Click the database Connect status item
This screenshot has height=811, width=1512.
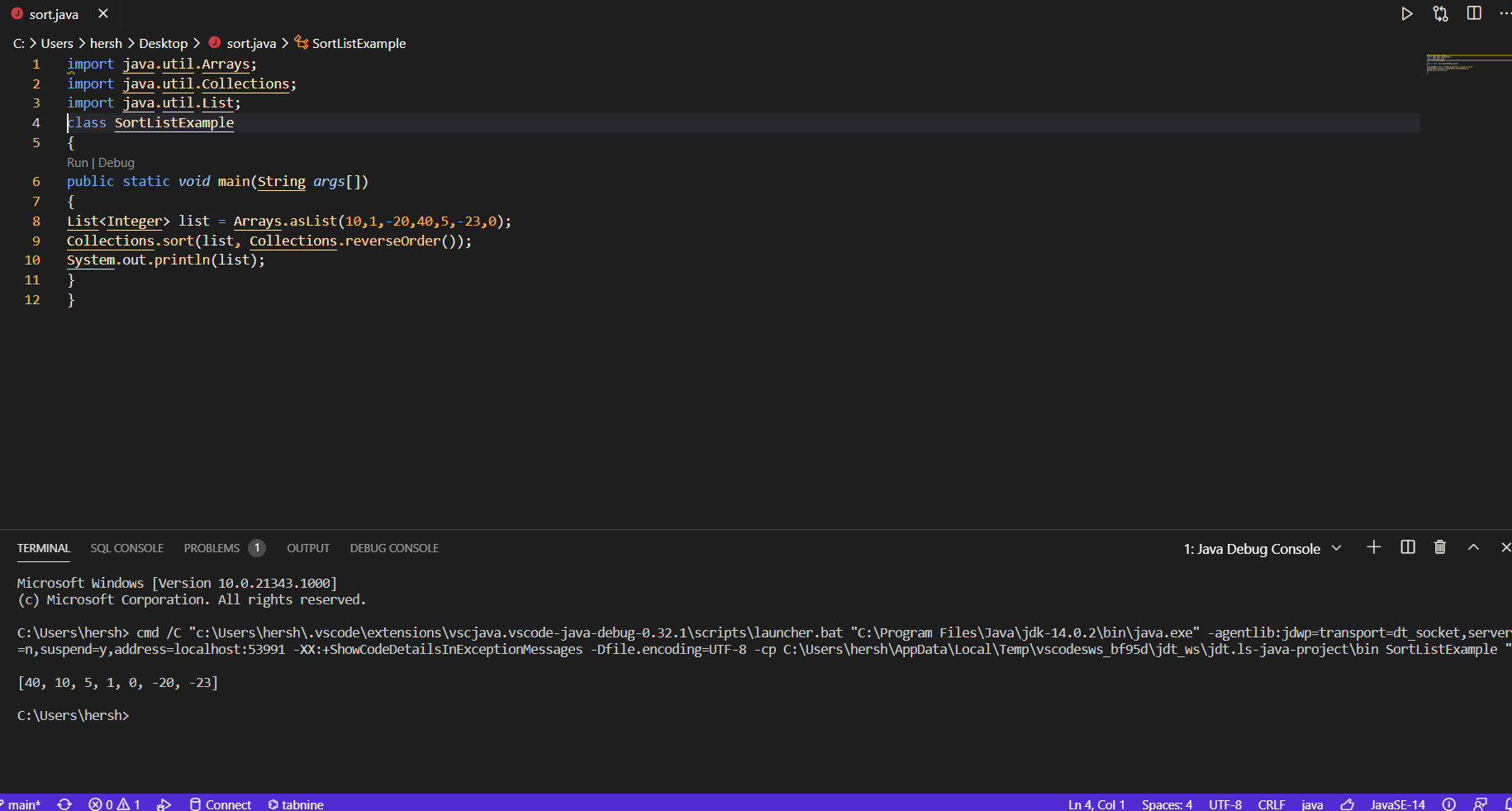tap(221, 804)
